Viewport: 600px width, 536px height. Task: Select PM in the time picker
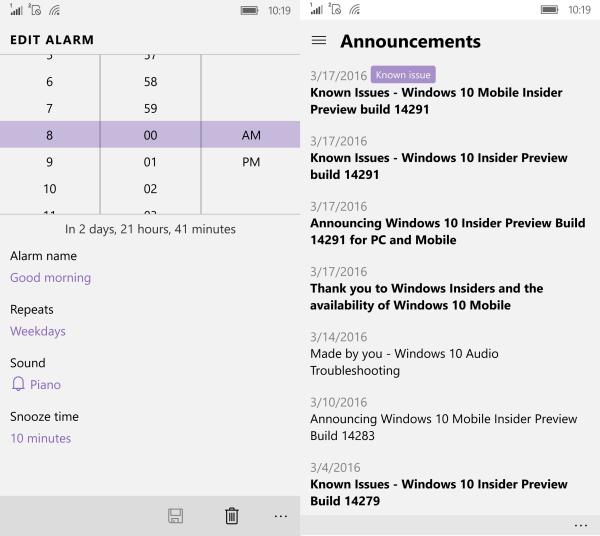click(x=251, y=162)
